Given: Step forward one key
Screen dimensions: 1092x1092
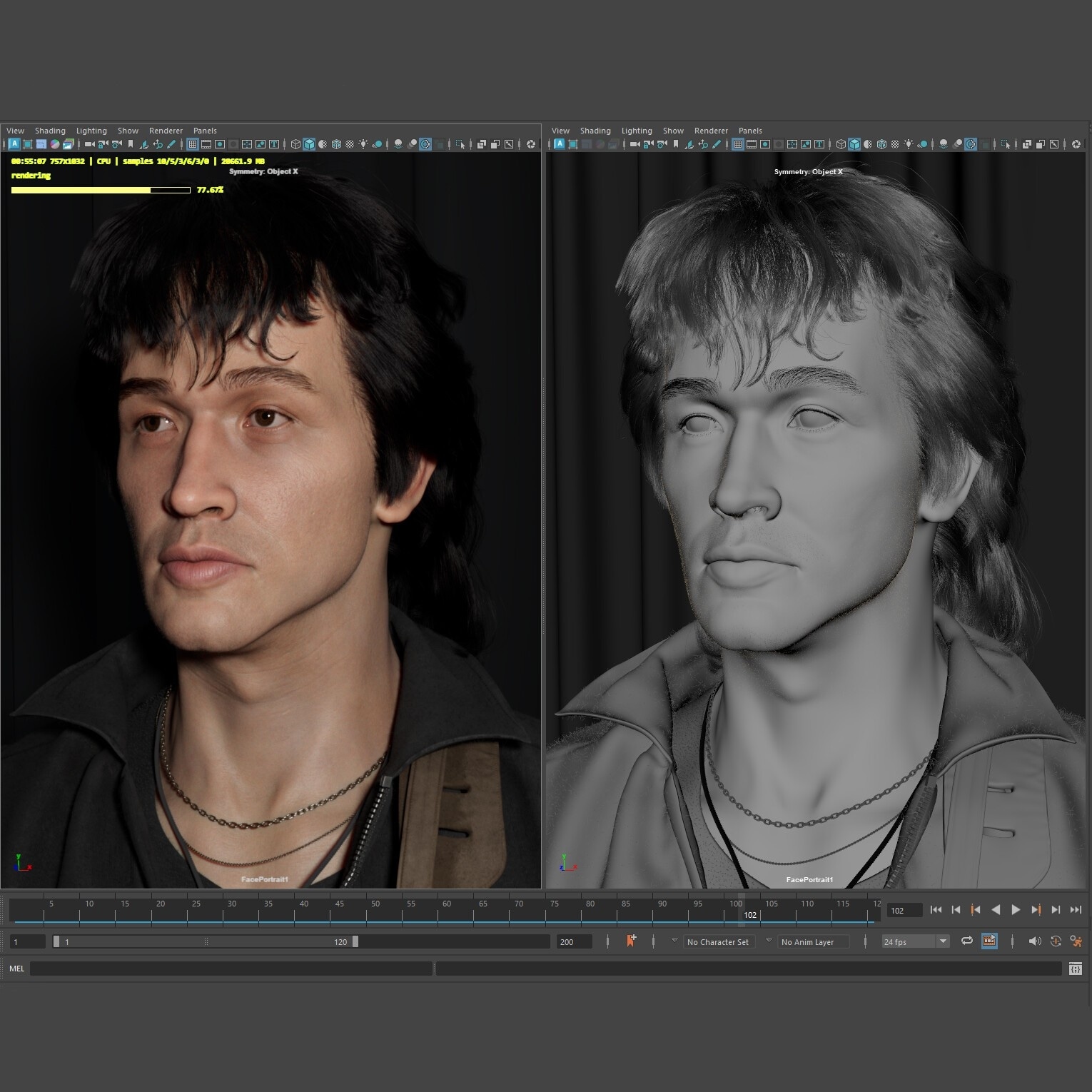Looking at the screenshot, I should tap(1036, 910).
